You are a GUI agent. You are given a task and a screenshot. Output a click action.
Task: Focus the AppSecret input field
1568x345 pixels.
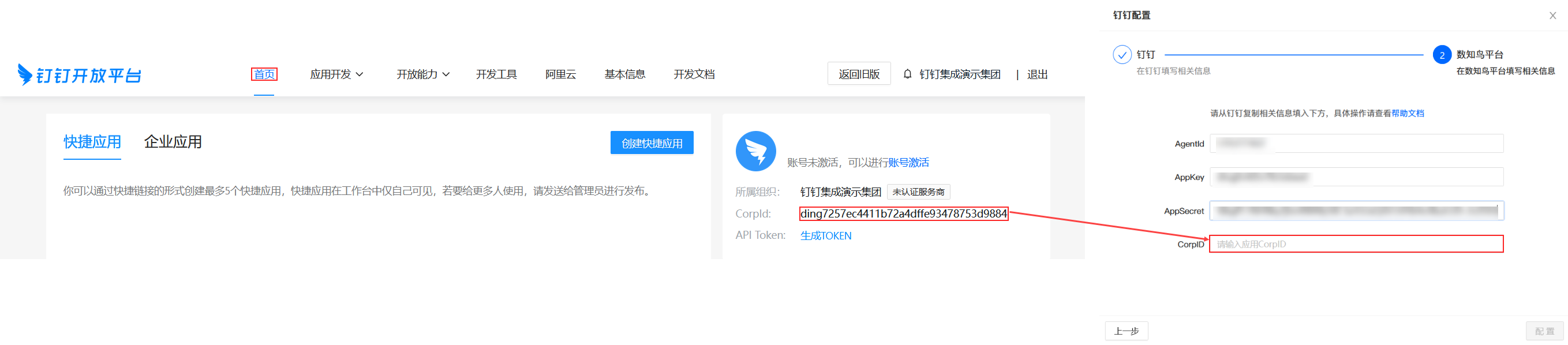click(x=1356, y=211)
